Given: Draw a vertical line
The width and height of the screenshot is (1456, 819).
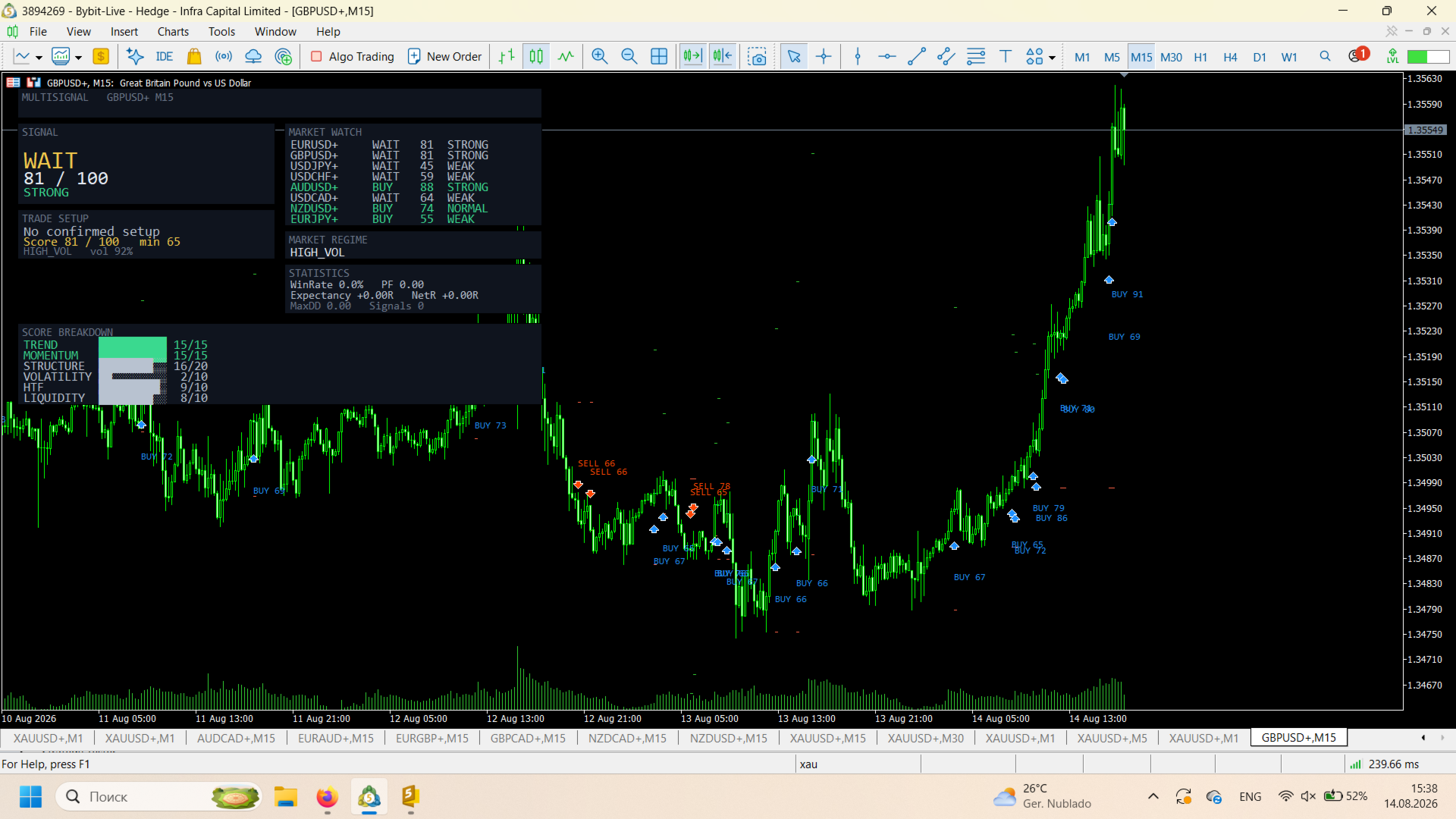Looking at the screenshot, I should (x=858, y=56).
